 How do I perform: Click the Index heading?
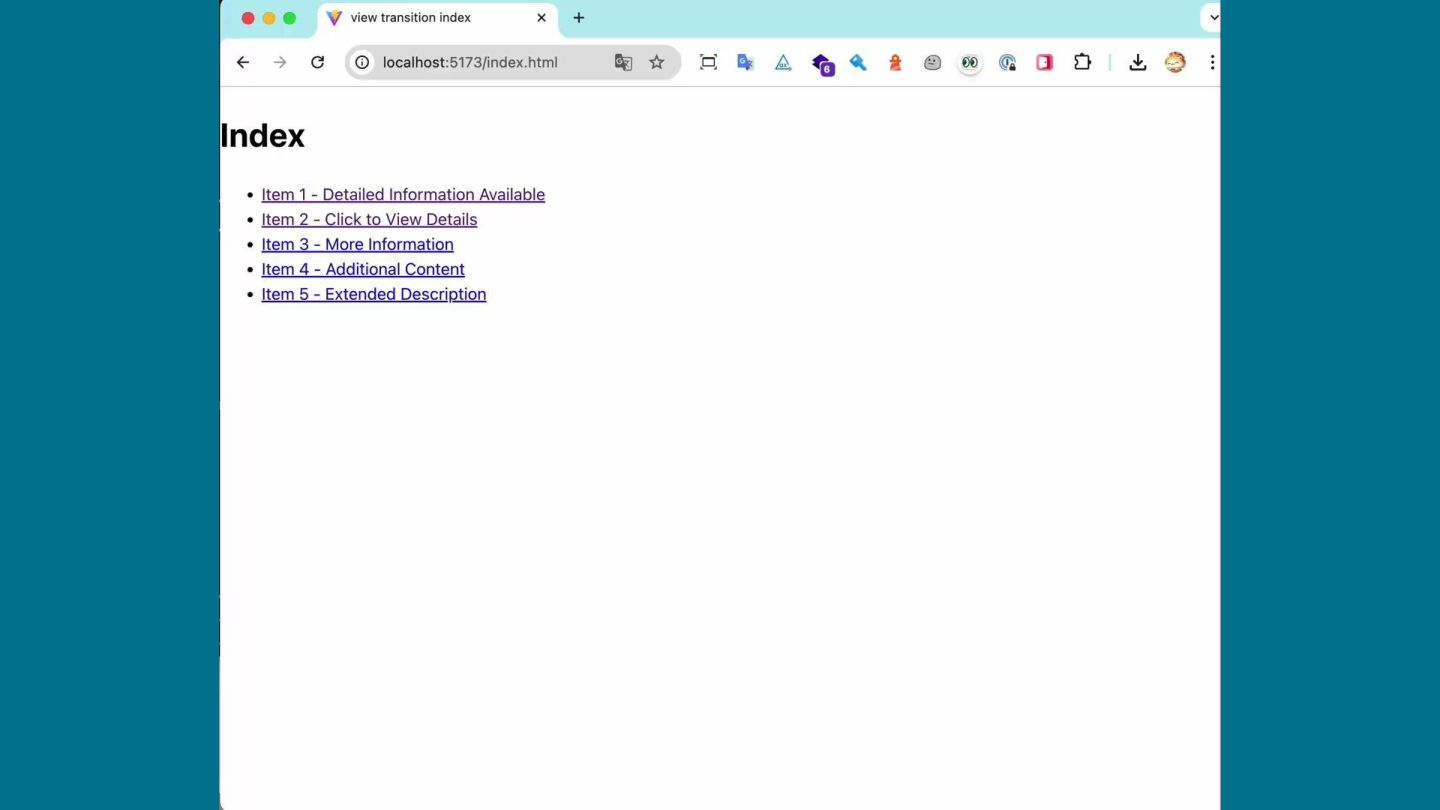pos(262,136)
